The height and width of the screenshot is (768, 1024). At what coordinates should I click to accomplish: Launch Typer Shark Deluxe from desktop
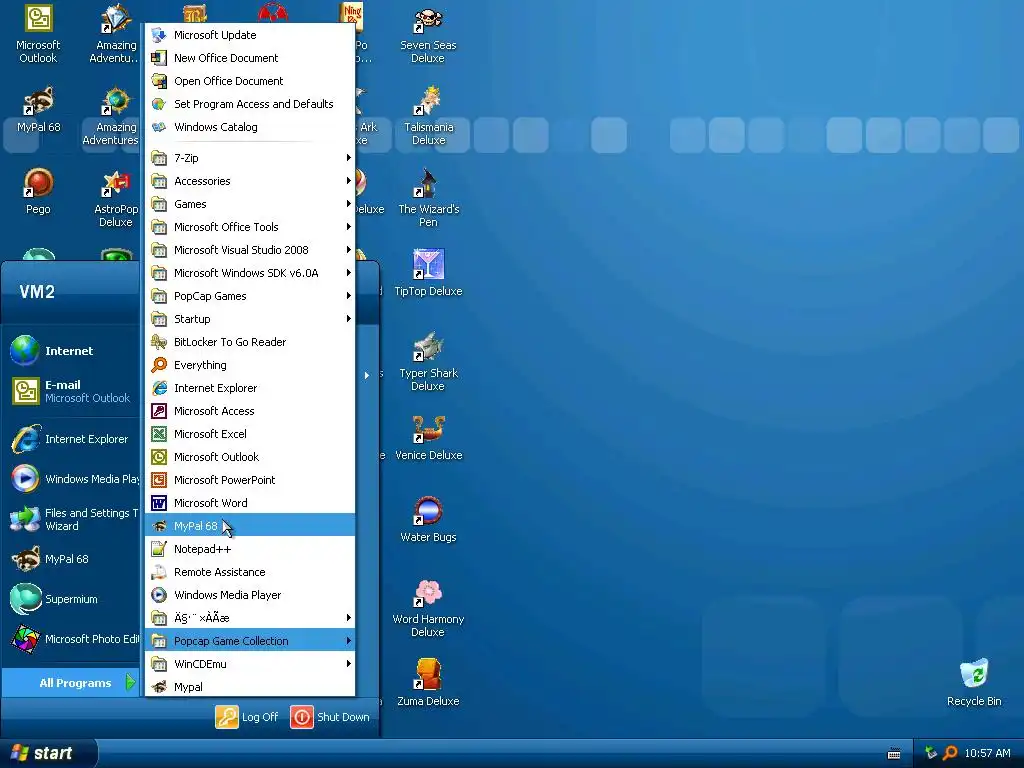coord(428,362)
